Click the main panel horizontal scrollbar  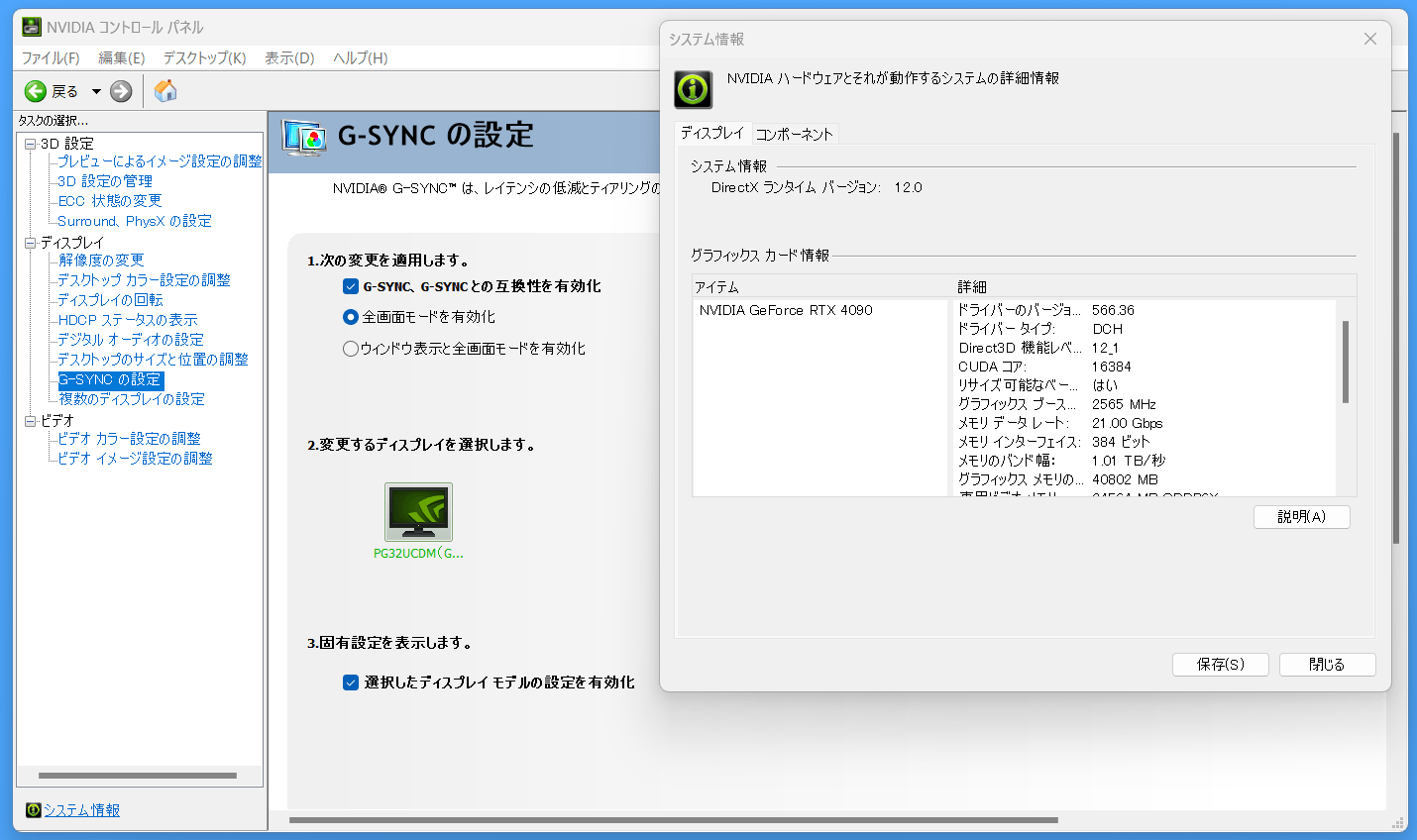click(674, 820)
